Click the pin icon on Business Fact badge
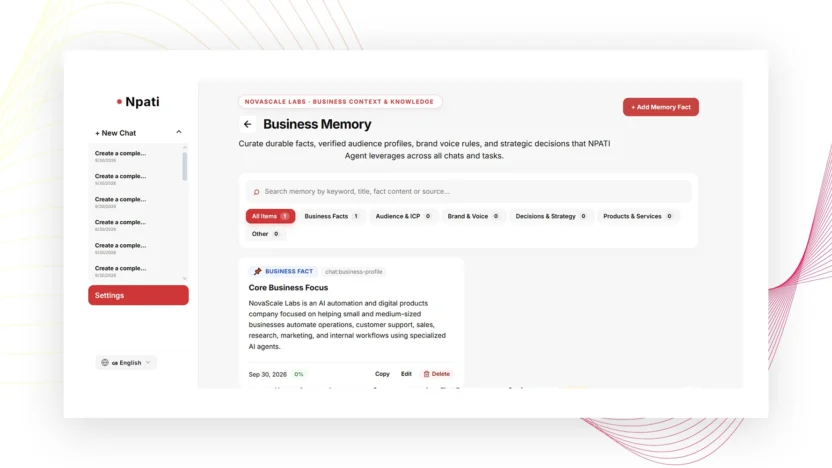The width and height of the screenshot is (832, 468). pos(257,272)
